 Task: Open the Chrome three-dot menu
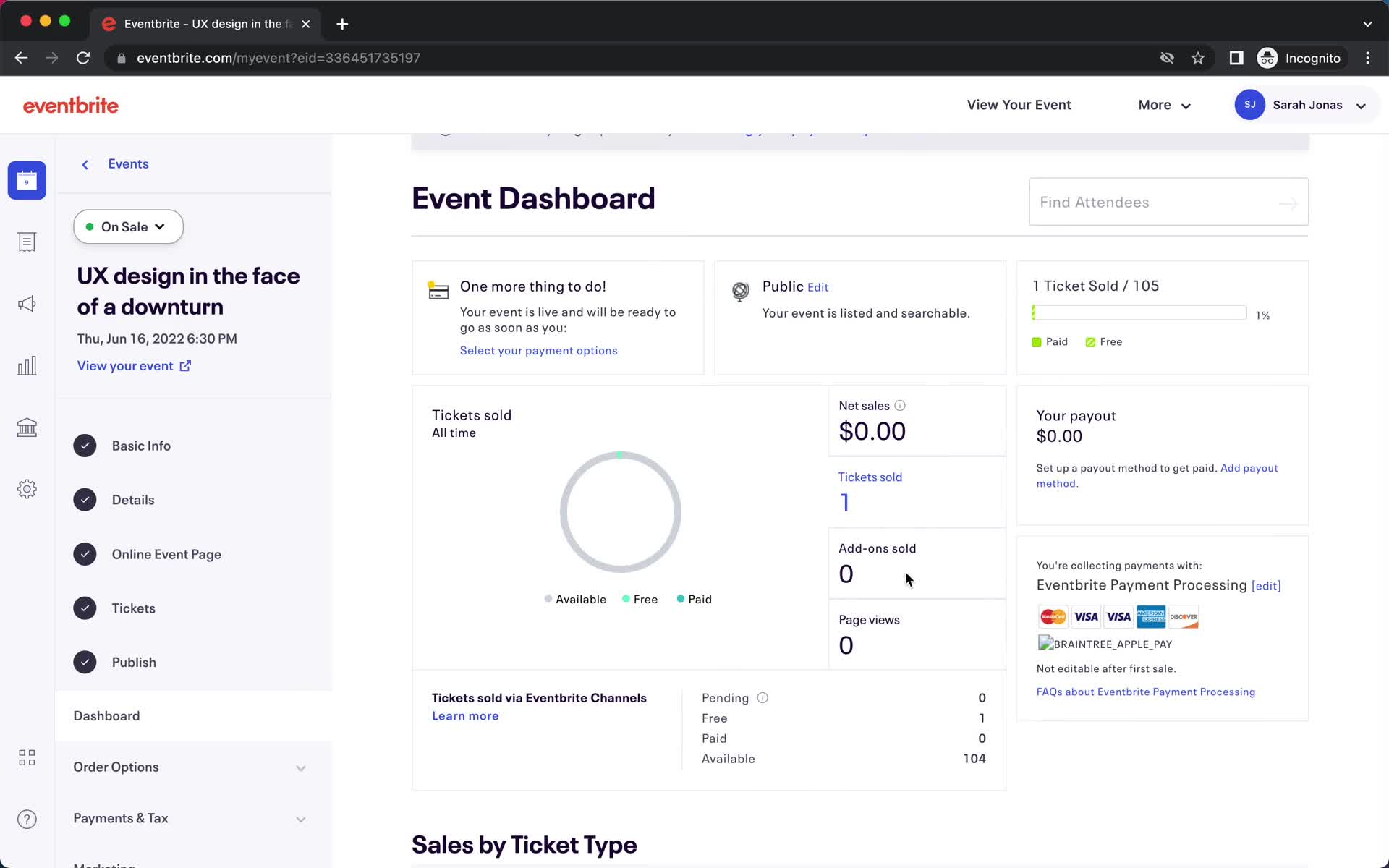(1367, 58)
